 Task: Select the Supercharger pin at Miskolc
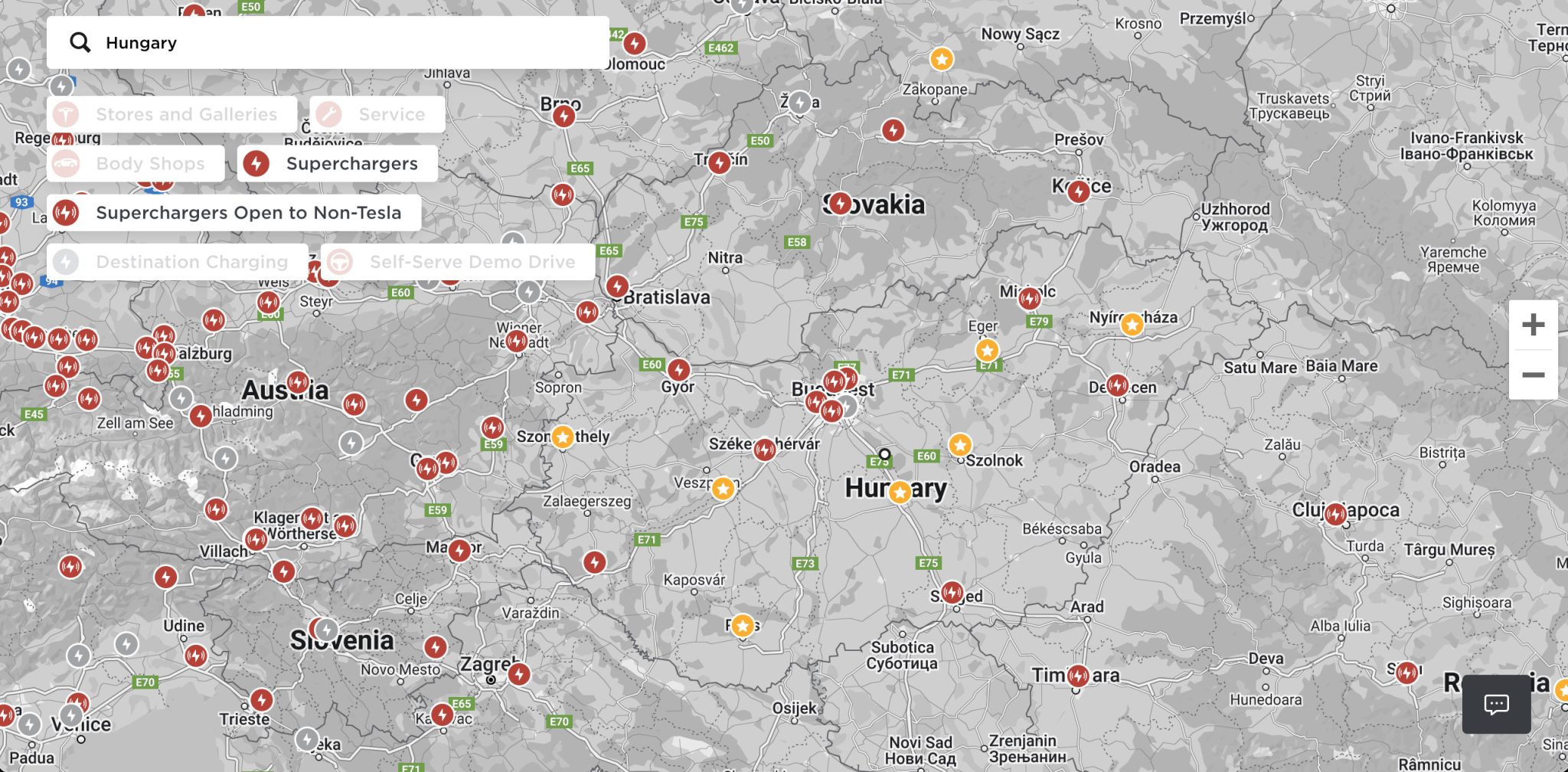point(1030,298)
